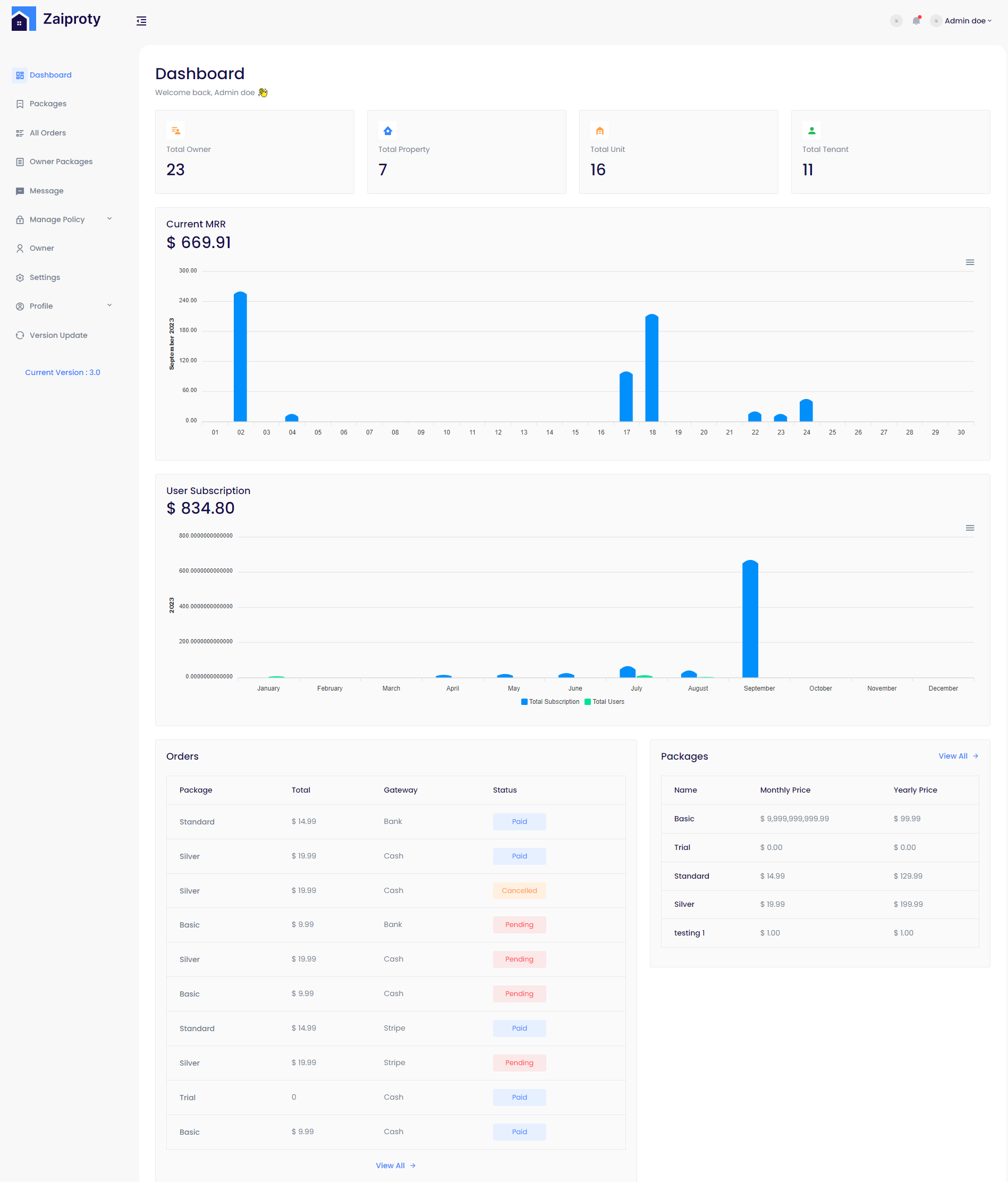
Task: Click Pending badge on Silver Stripe order
Action: point(520,1064)
